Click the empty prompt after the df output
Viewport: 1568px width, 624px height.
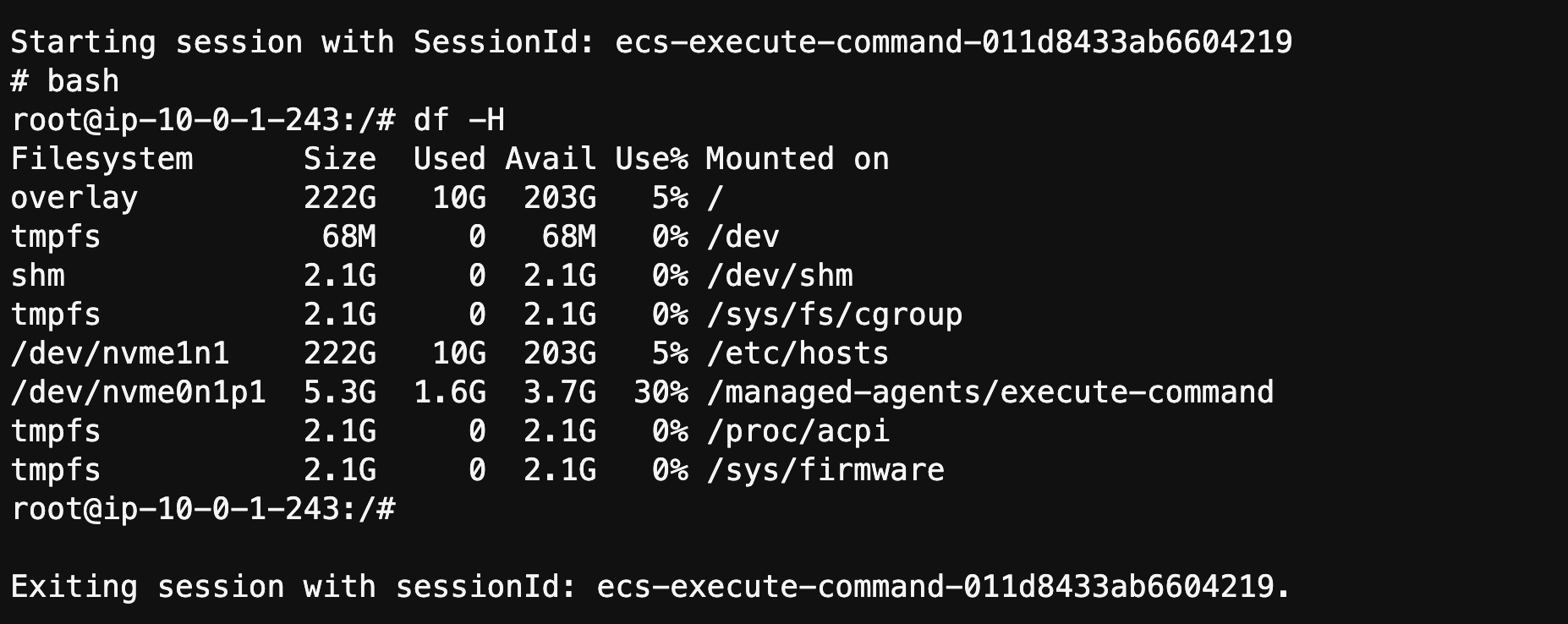point(203,509)
